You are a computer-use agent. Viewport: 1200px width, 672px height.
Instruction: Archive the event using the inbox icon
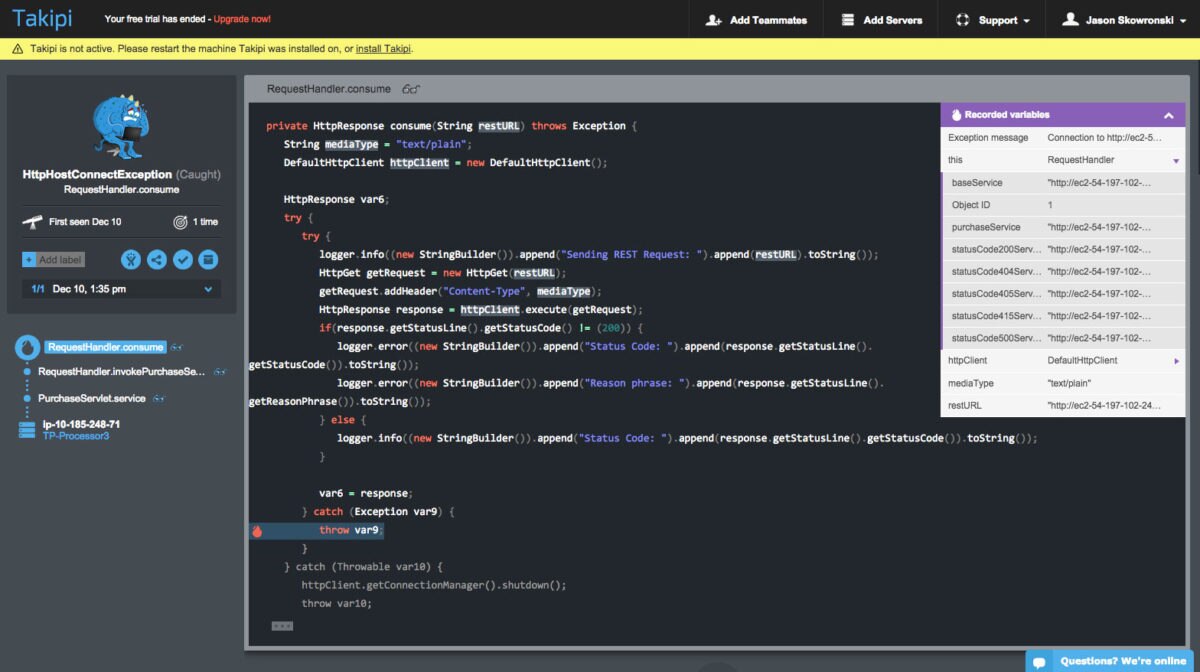point(208,259)
